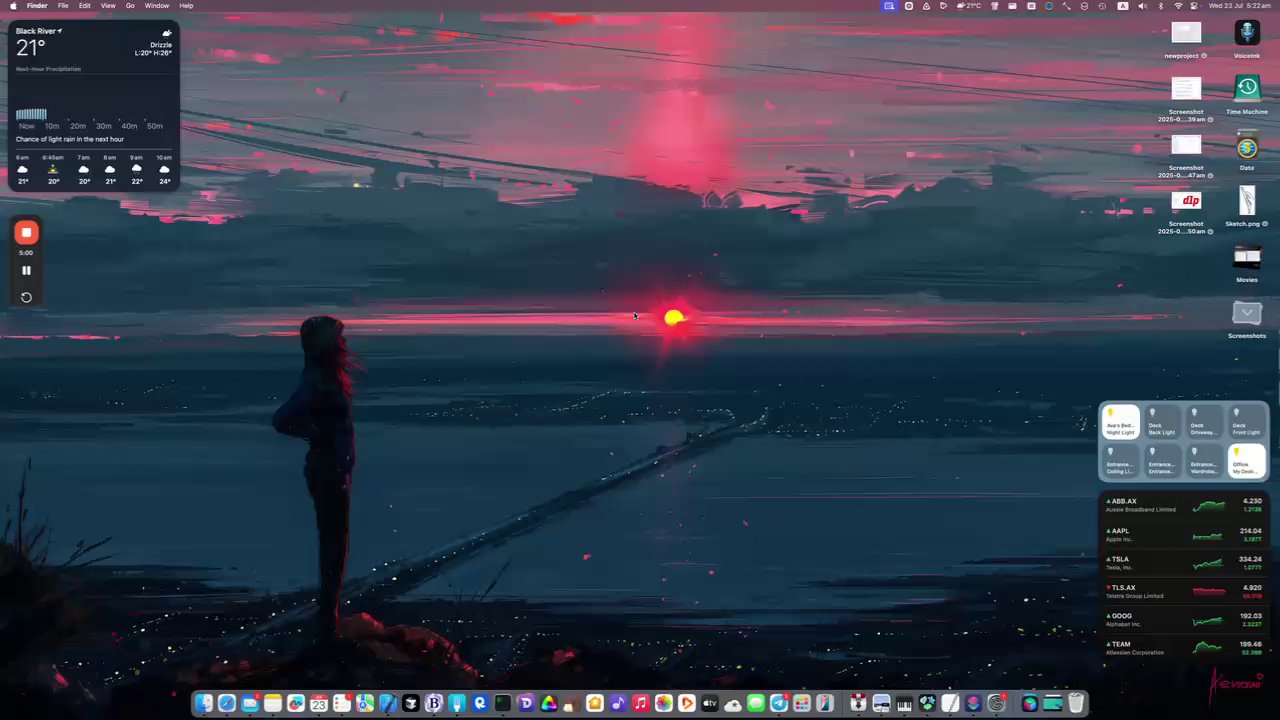
Task: Open the Help menu
Action: (x=186, y=6)
